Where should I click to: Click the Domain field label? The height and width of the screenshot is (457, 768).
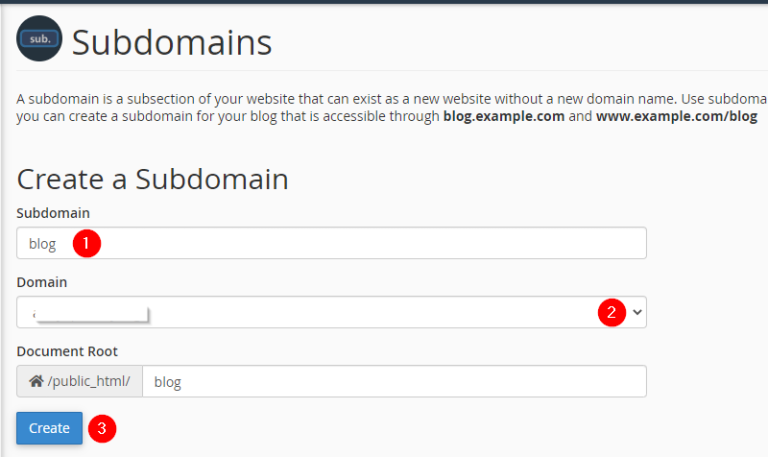click(42, 282)
